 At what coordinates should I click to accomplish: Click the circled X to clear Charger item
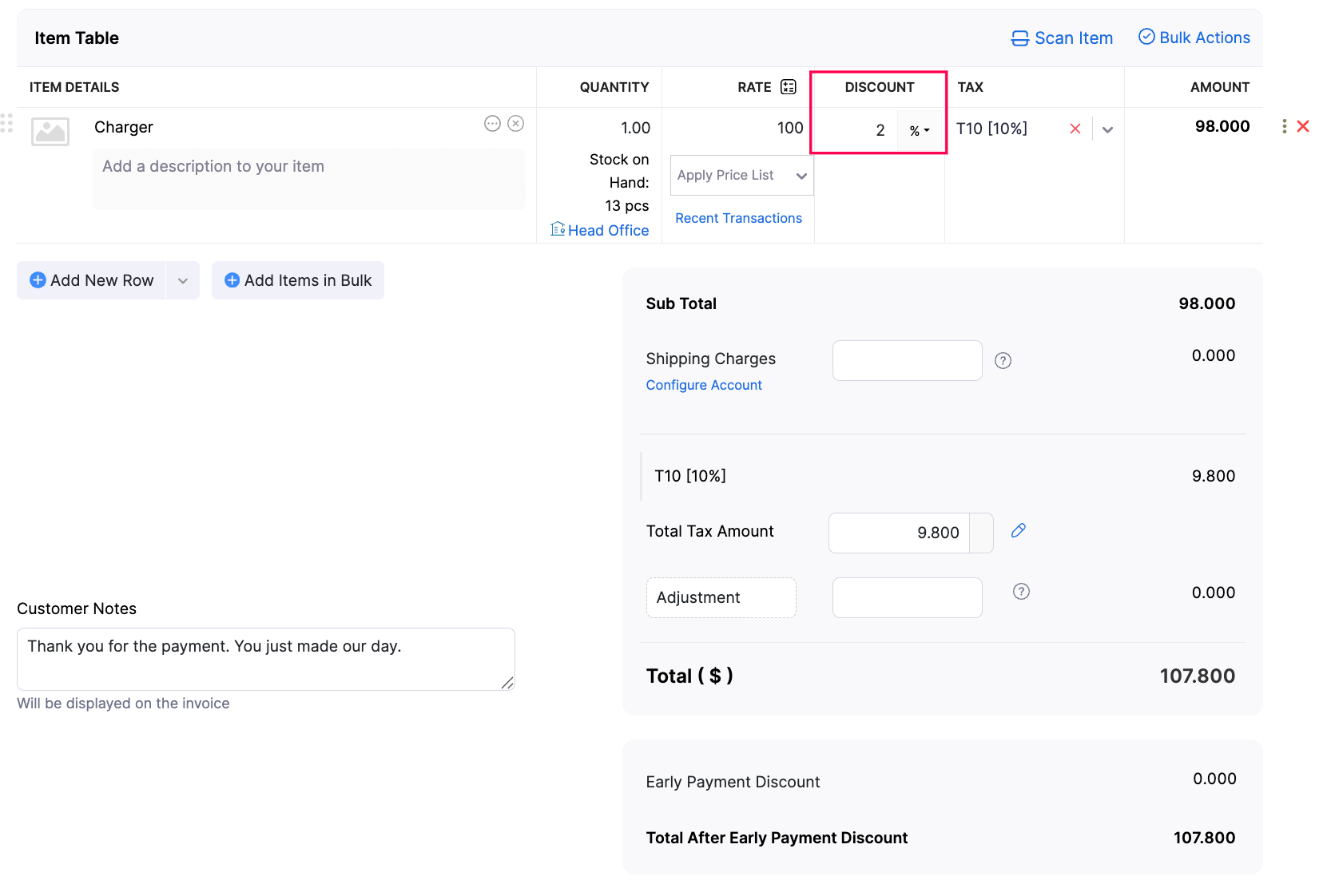click(x=516, y=124)
